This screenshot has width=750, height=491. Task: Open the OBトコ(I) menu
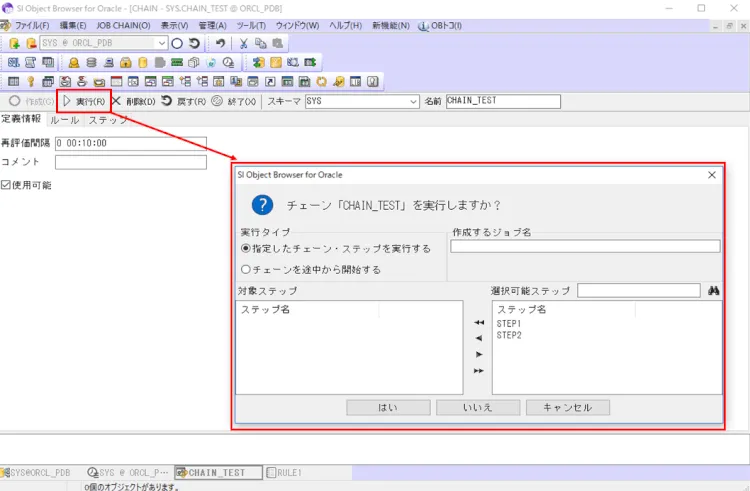440,25
